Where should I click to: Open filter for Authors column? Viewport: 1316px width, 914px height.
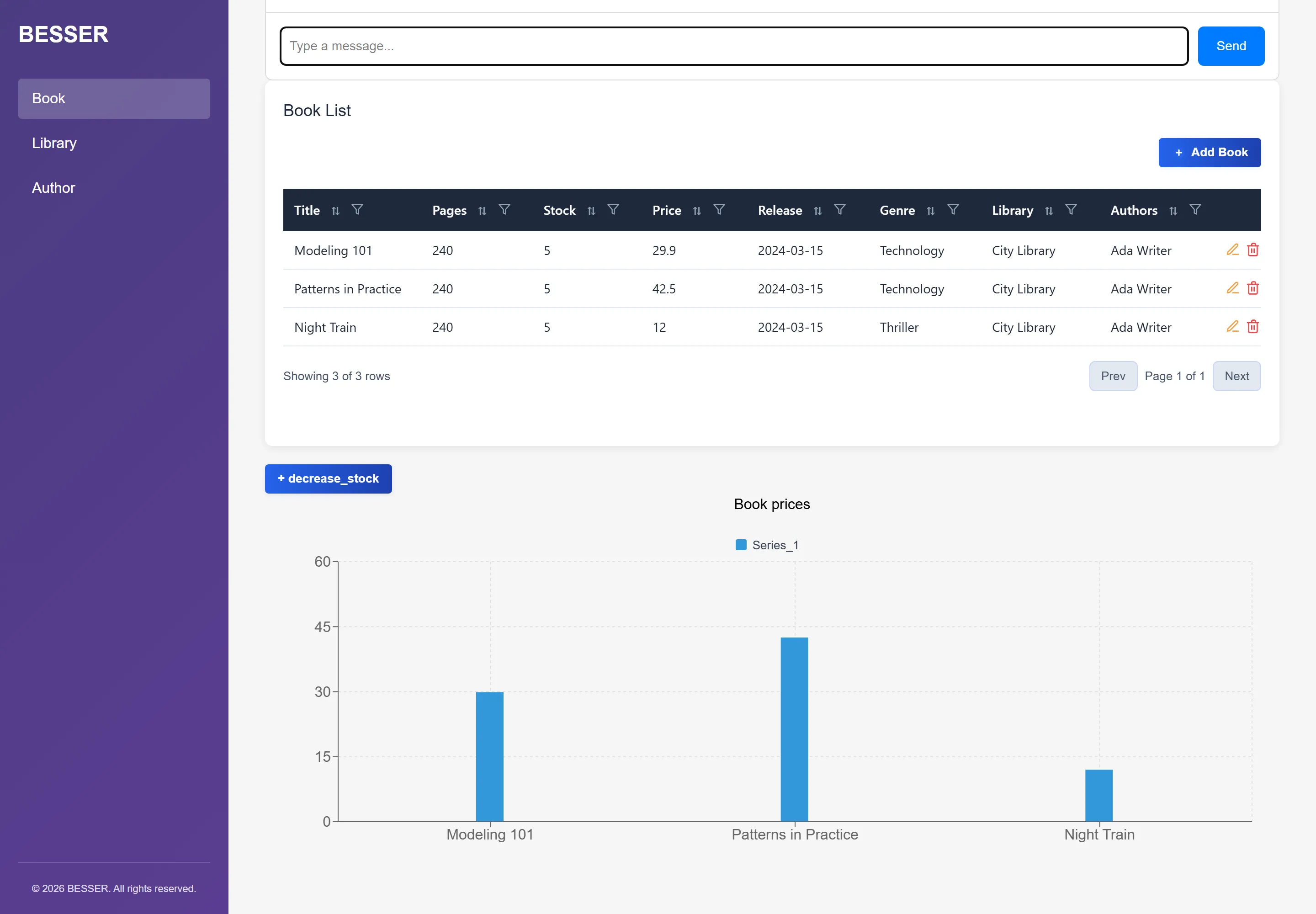(x=1195, y=210)
